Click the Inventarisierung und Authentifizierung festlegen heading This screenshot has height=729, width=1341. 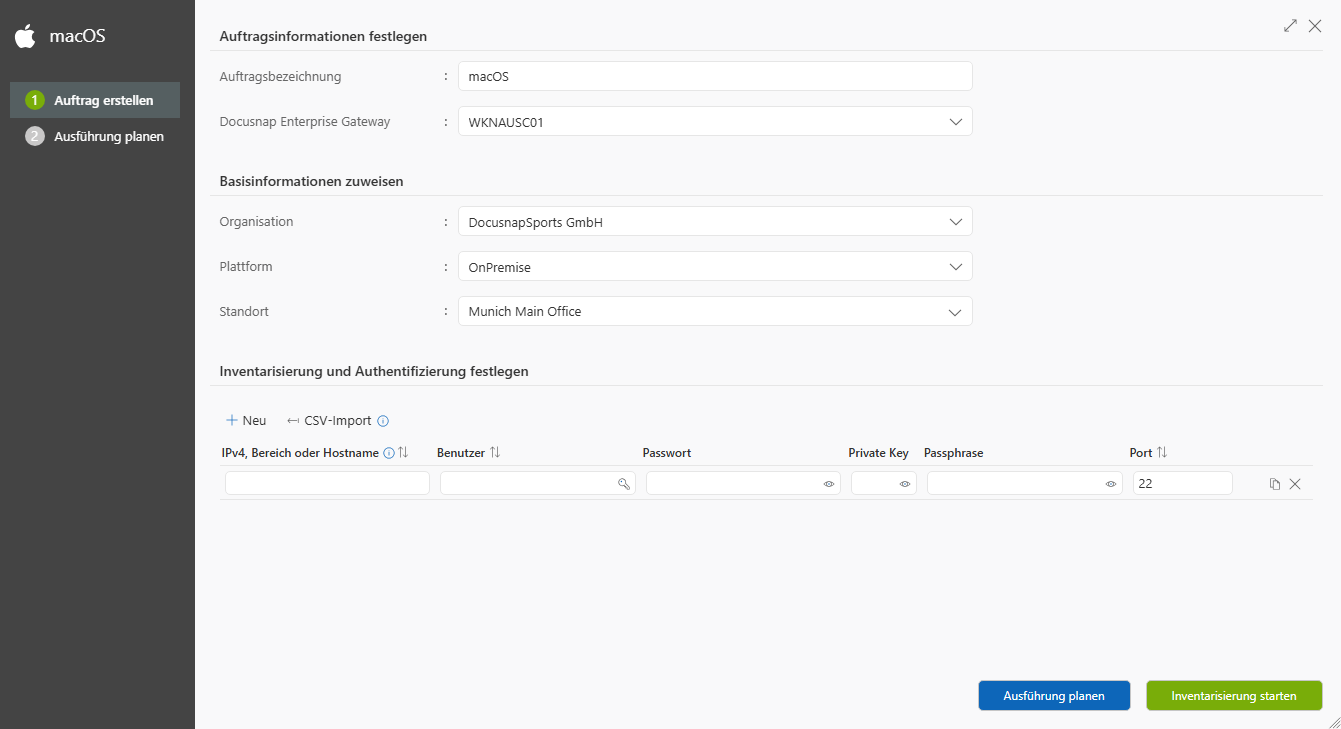click(x=374, y=371)
